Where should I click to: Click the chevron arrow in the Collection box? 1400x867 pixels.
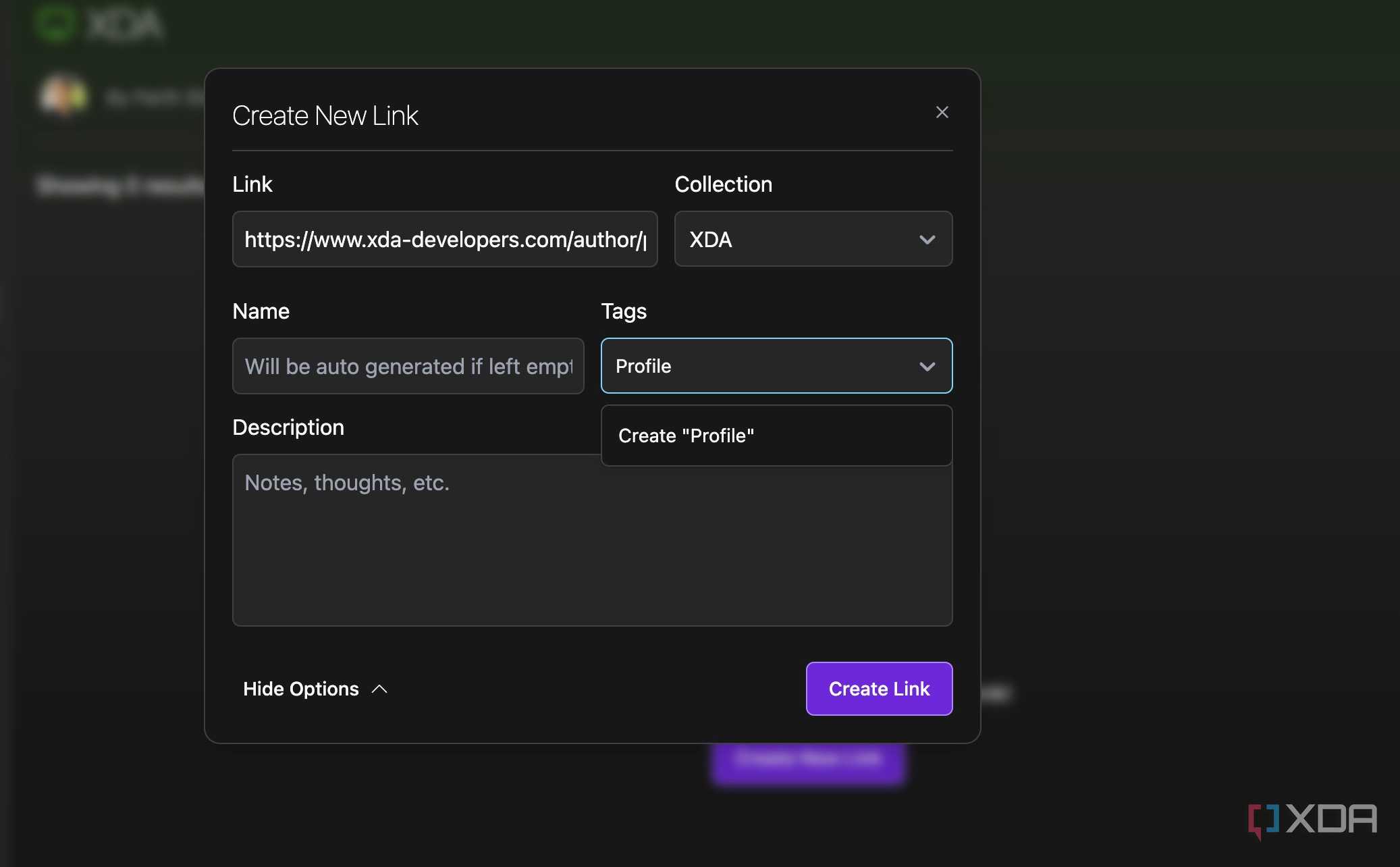click(927, 240)
